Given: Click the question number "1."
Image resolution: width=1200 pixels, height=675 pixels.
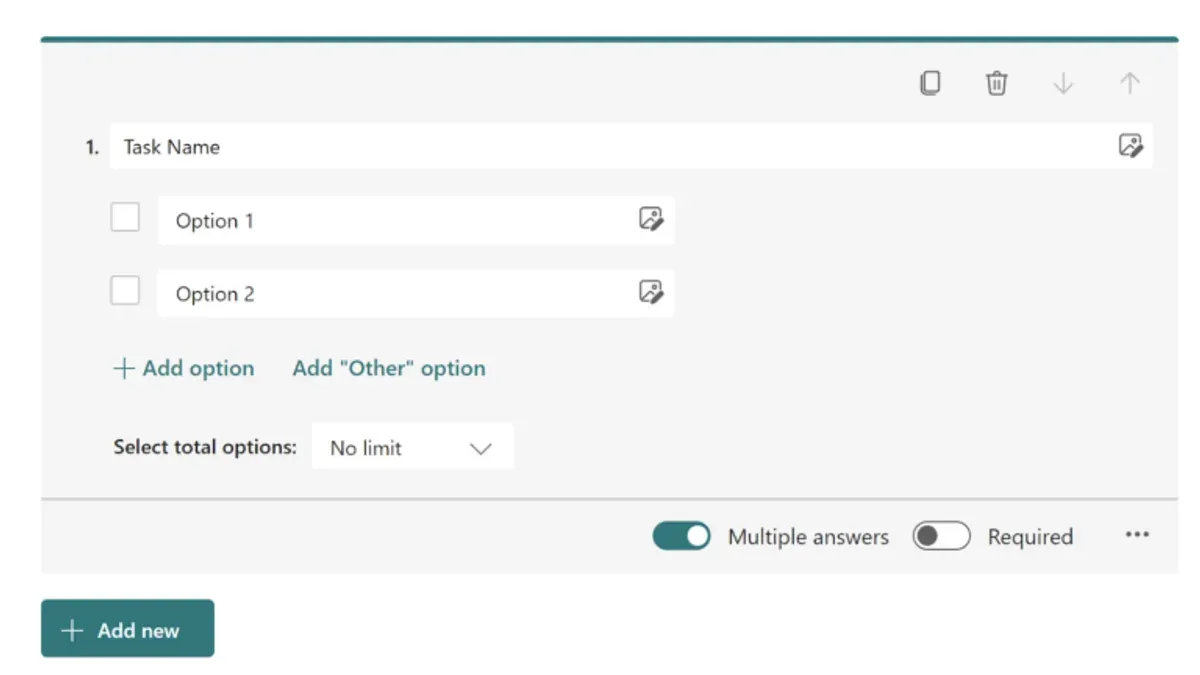Looking at the screenshot, I should click(92, 147).
